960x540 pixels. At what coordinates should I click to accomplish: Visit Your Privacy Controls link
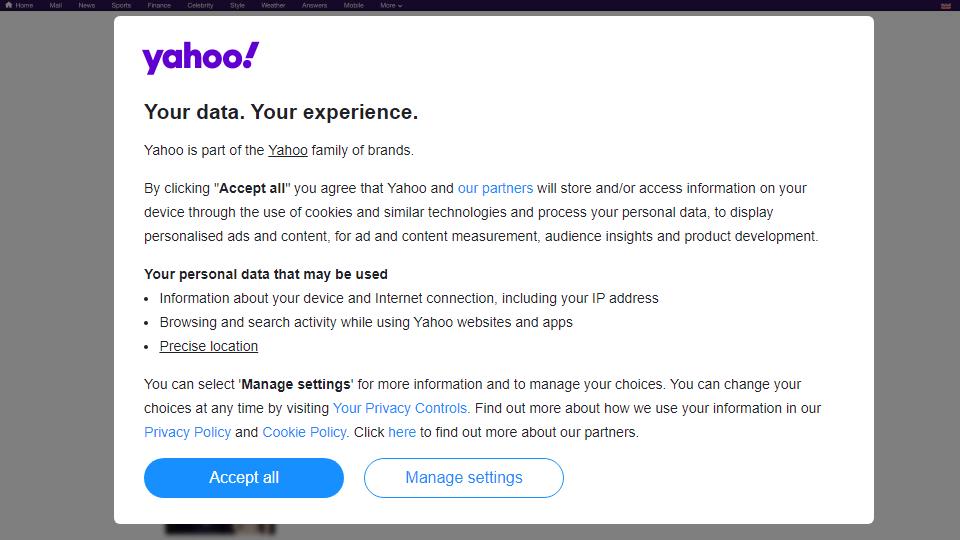(x=400, y=408)
